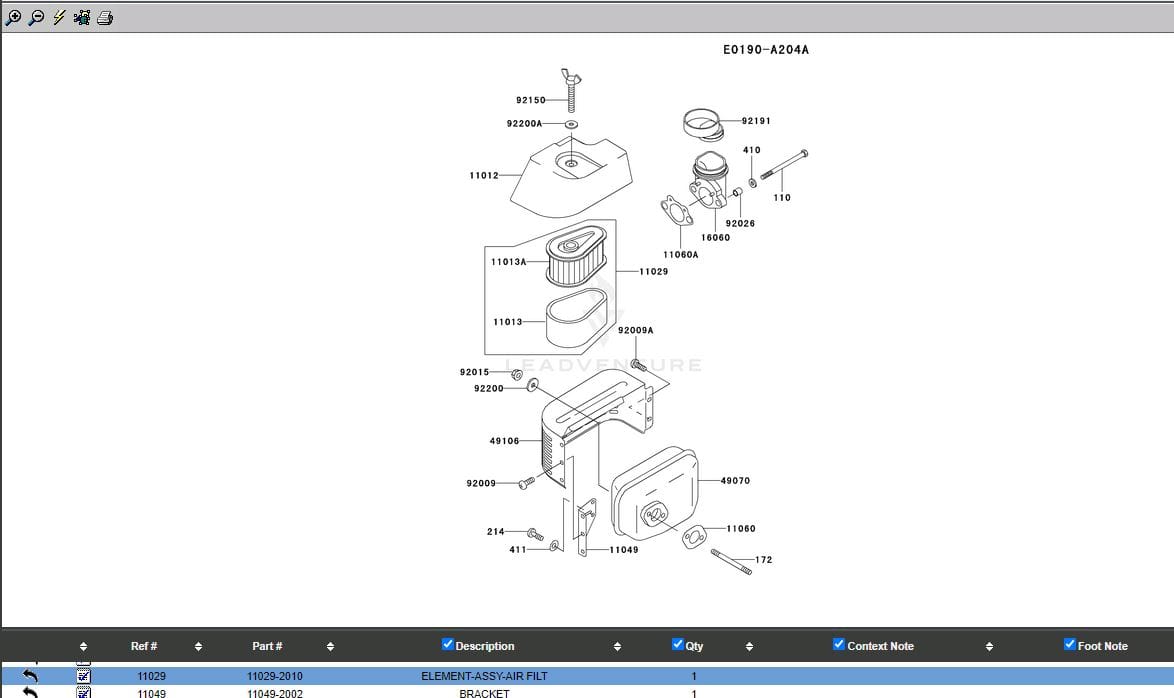This screenshot has width=1174, height=698.
Task: Click the curved arrow icon in row 11029
Action: pos(30,677)
